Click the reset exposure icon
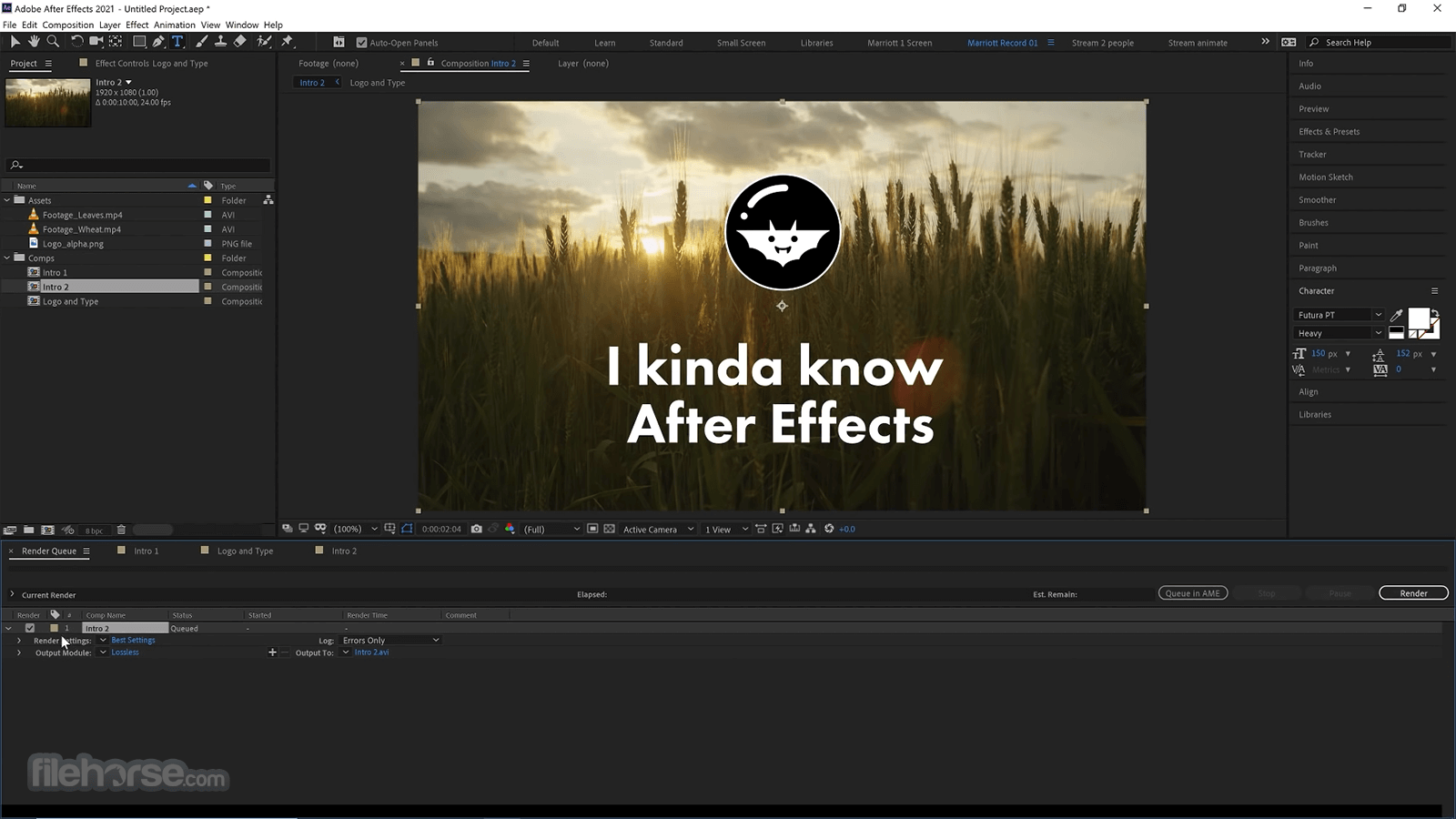 click(828, 529)
